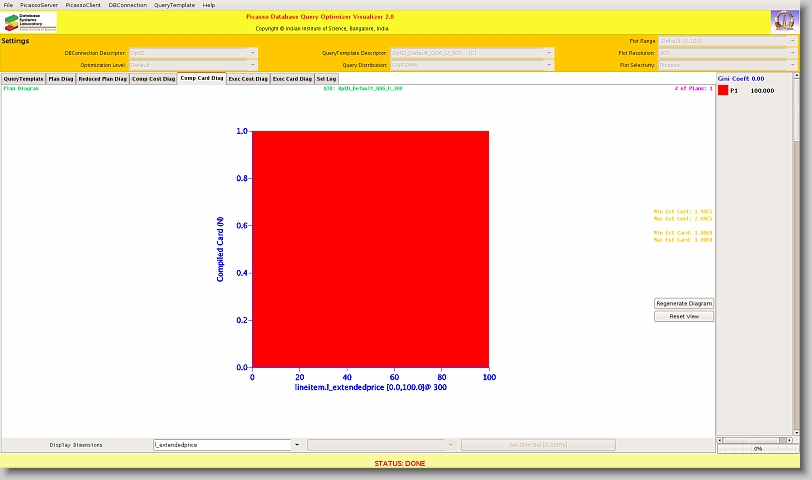Open the PicassoServer menu
Screen dimensions: 812x480
click(x=39, y=5)
